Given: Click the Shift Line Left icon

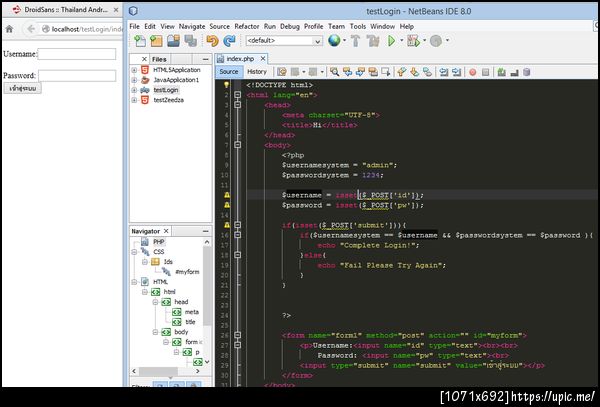Looking at the screenshot, I should pos(443,72).
